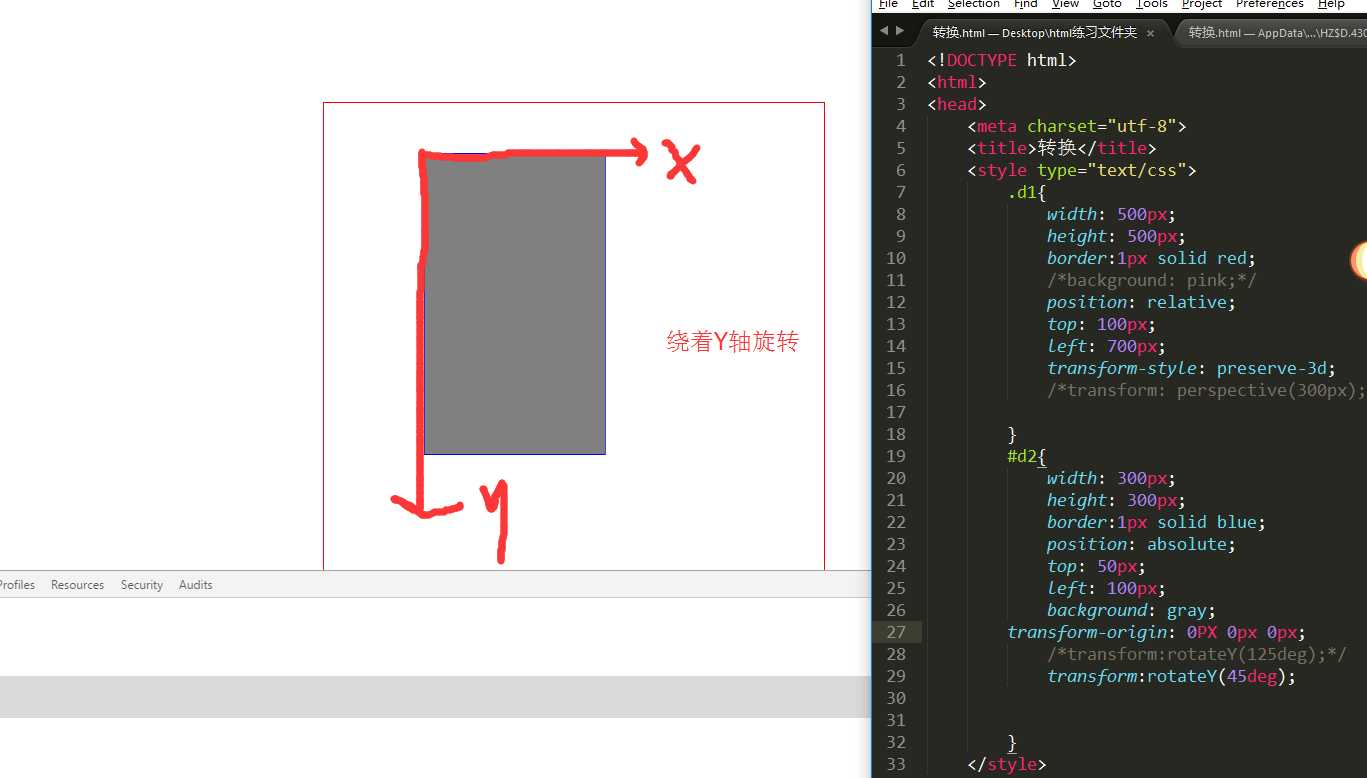The image size is (1367, 778).
Task: Open the Profiles devtools tab
Action: coord(17,585)
